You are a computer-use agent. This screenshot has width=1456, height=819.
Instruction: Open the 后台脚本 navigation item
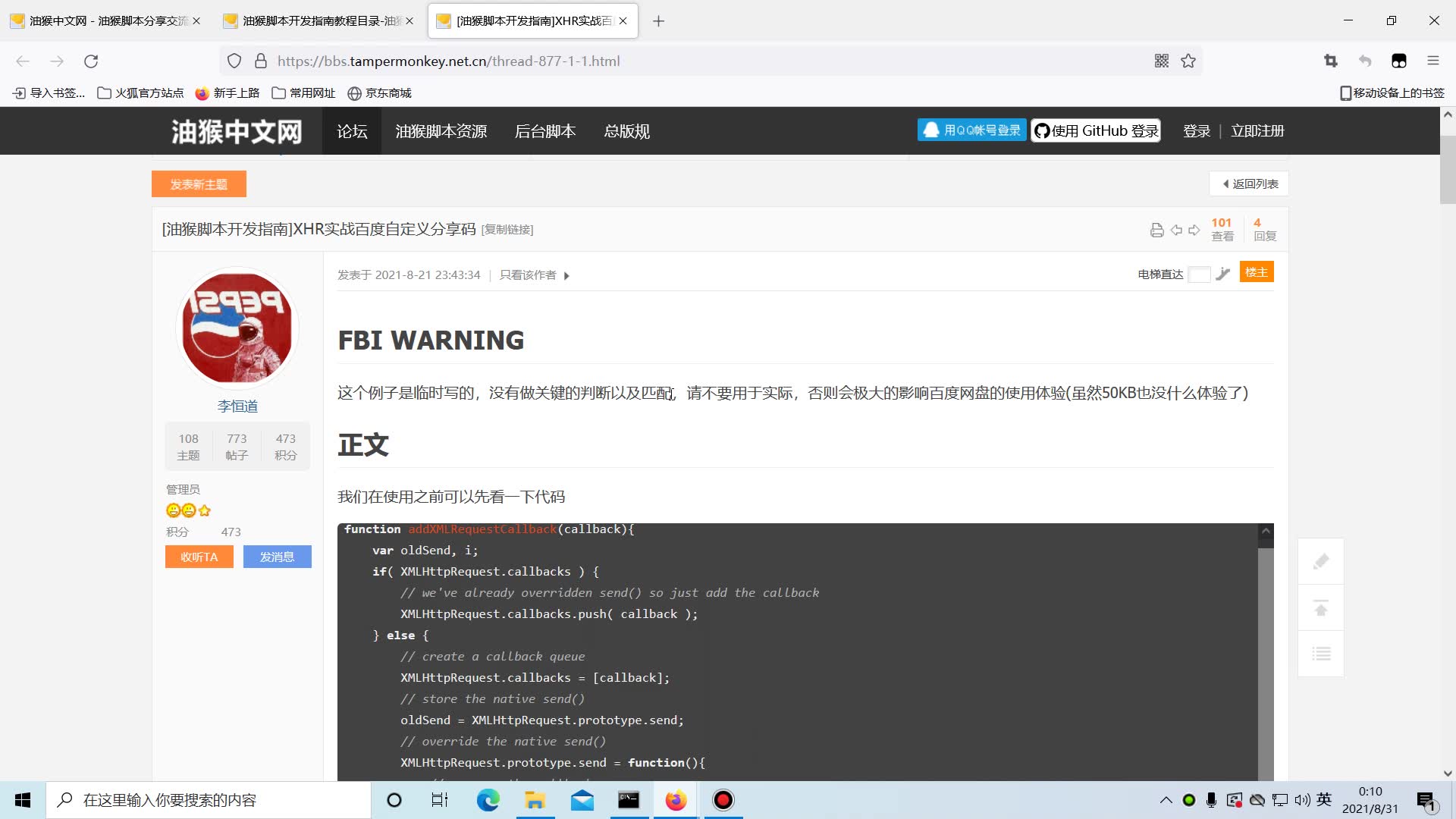click(x=545, y=131)
